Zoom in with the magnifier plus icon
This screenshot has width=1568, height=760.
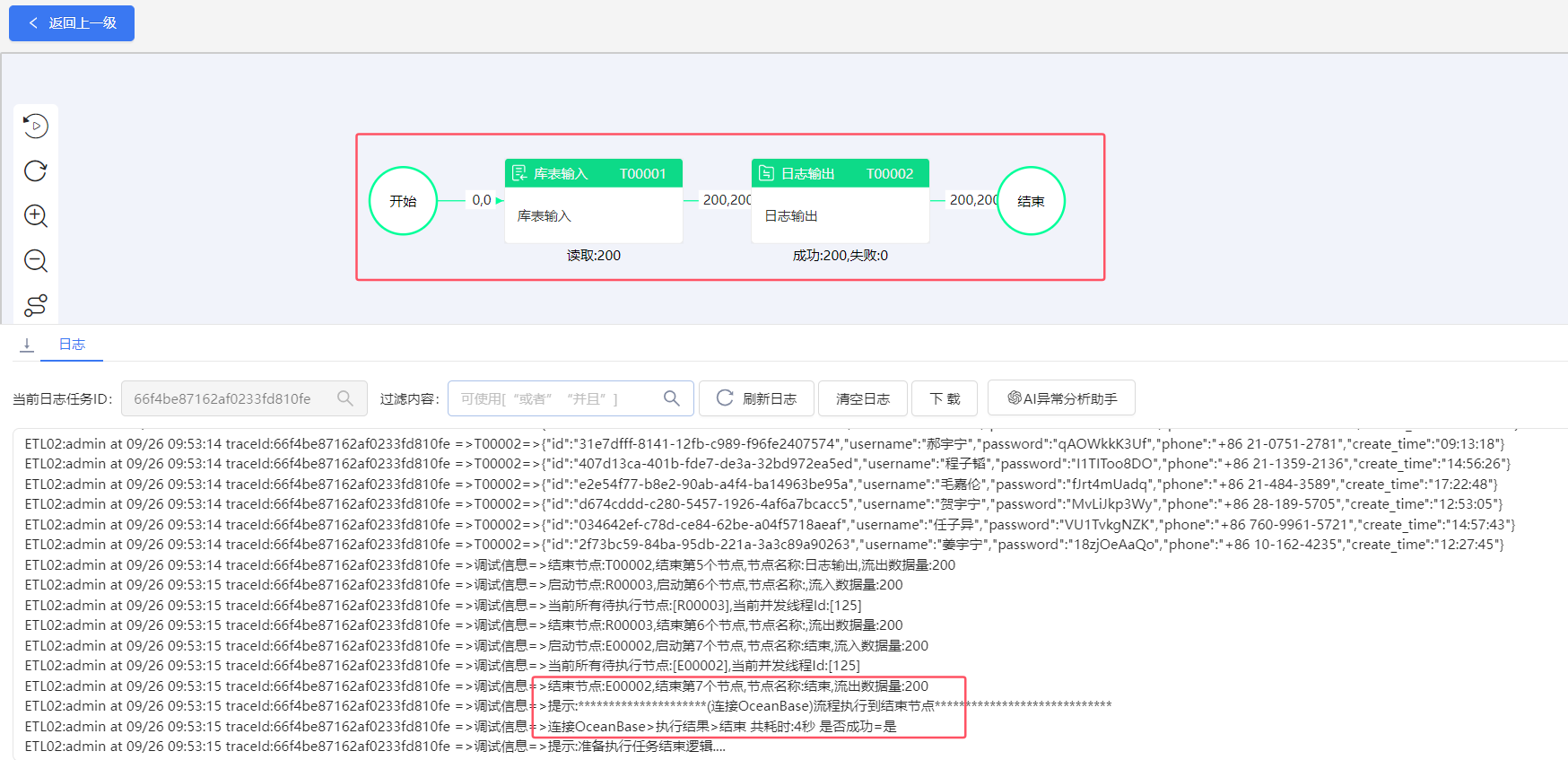point(36,215)
